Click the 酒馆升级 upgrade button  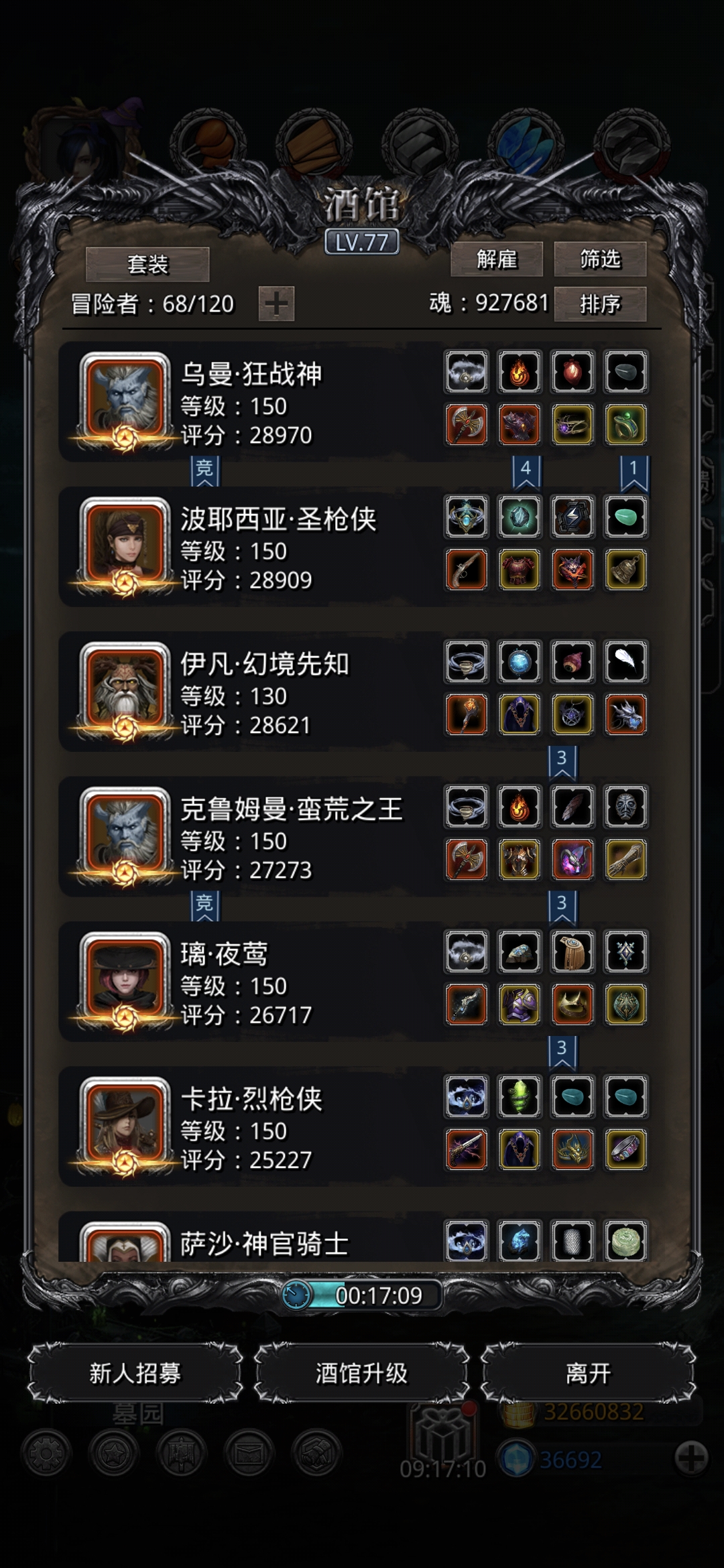362,1373
